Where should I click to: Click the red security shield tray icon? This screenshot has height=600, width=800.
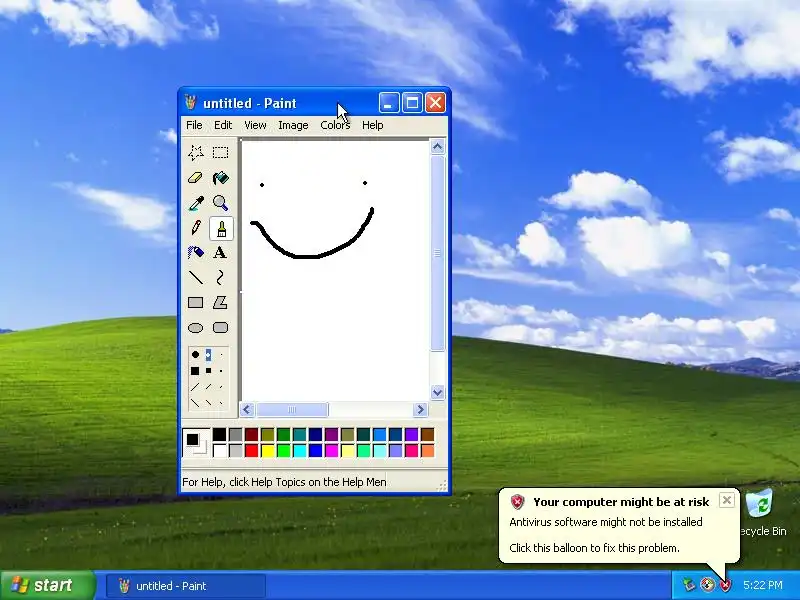[725, 584]
